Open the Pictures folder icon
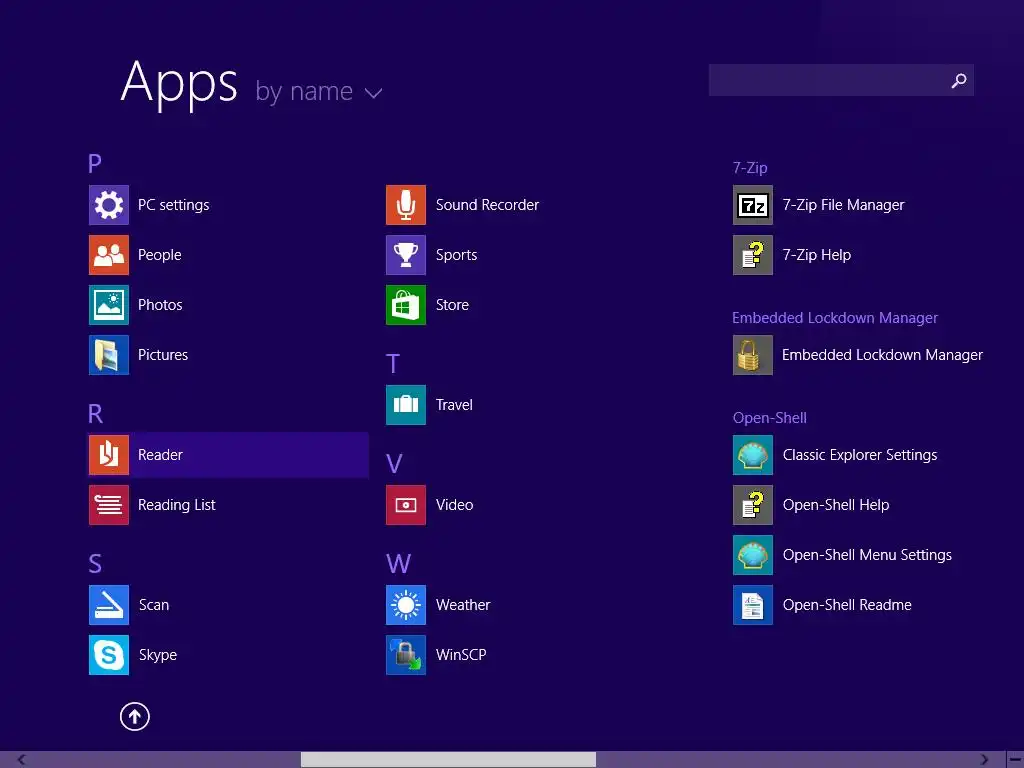1024x768 pixels. 108,355
